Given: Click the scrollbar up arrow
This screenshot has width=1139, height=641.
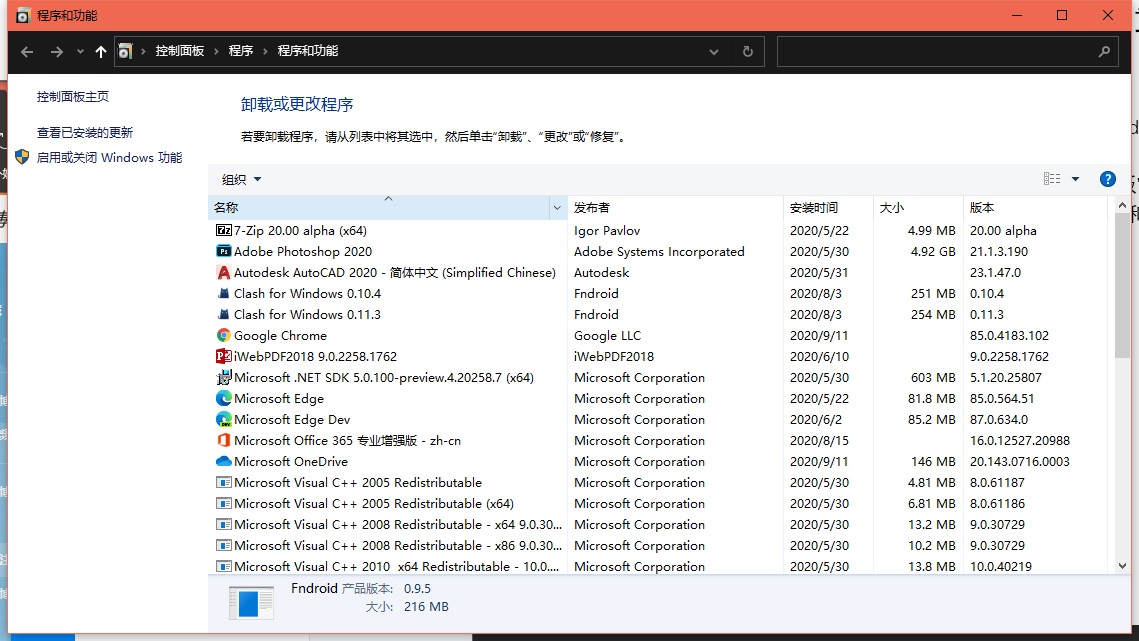Looking at the screenshot, I should tap(1122, 206).
